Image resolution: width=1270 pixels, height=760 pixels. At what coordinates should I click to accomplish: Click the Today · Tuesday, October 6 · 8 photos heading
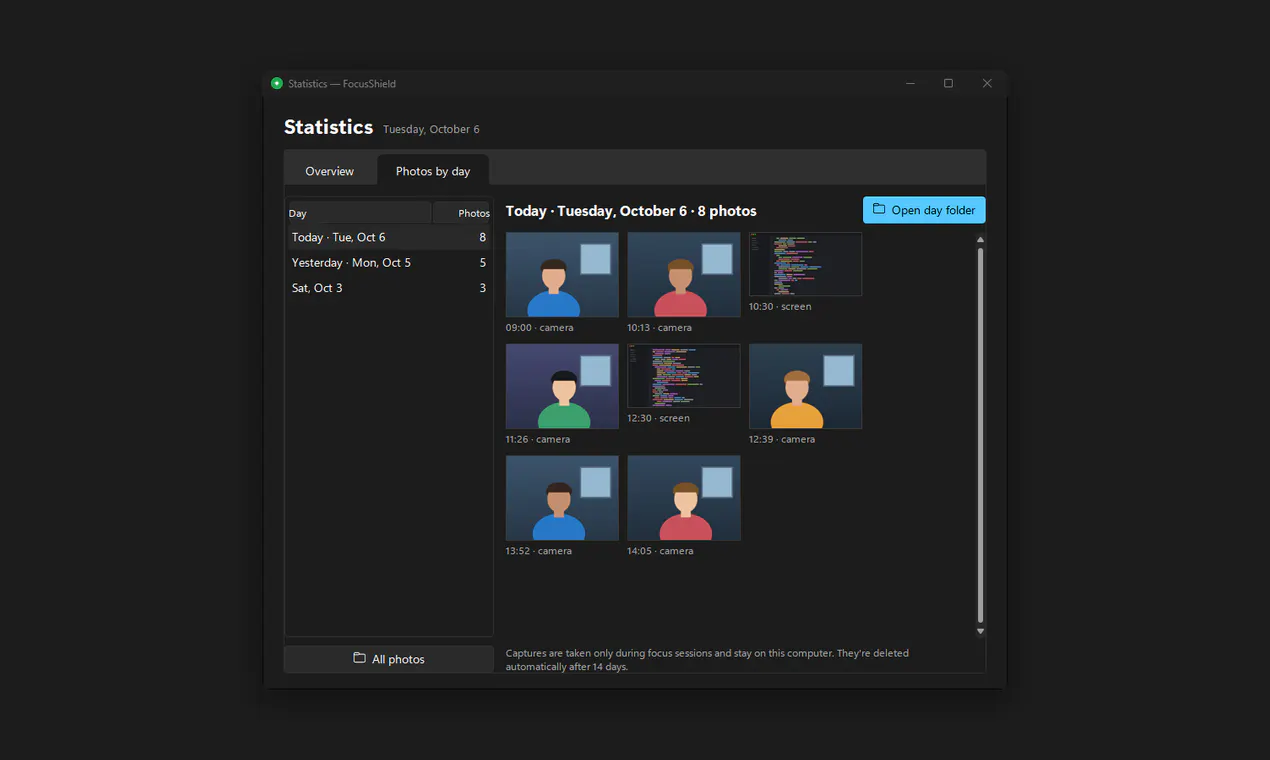(631, 211)
